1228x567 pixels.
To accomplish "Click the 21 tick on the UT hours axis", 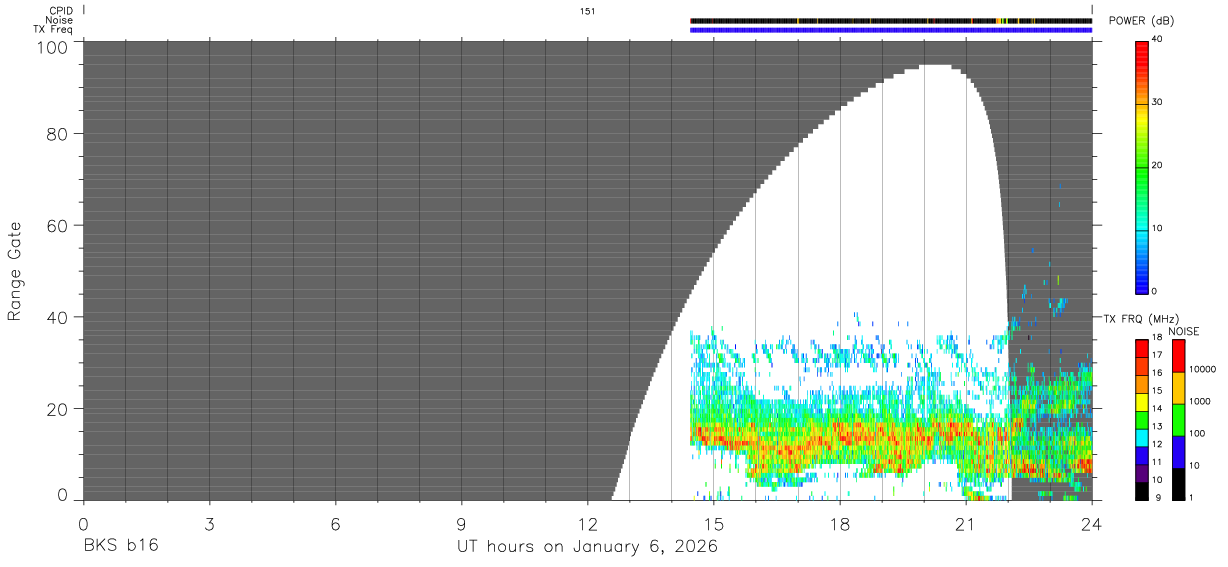I will [x=965, y=524].
